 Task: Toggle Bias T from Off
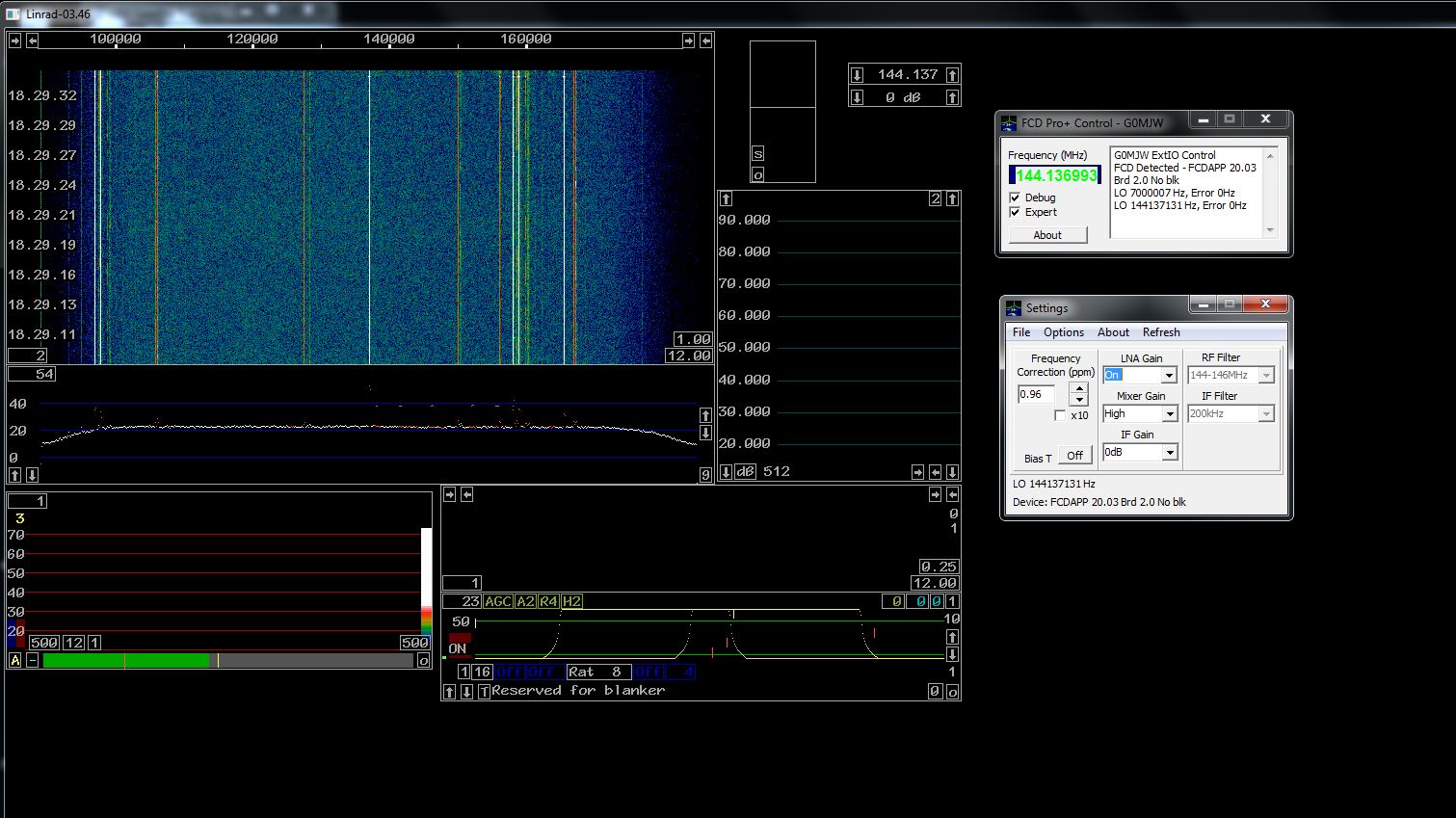click(x=1074, y=454)
